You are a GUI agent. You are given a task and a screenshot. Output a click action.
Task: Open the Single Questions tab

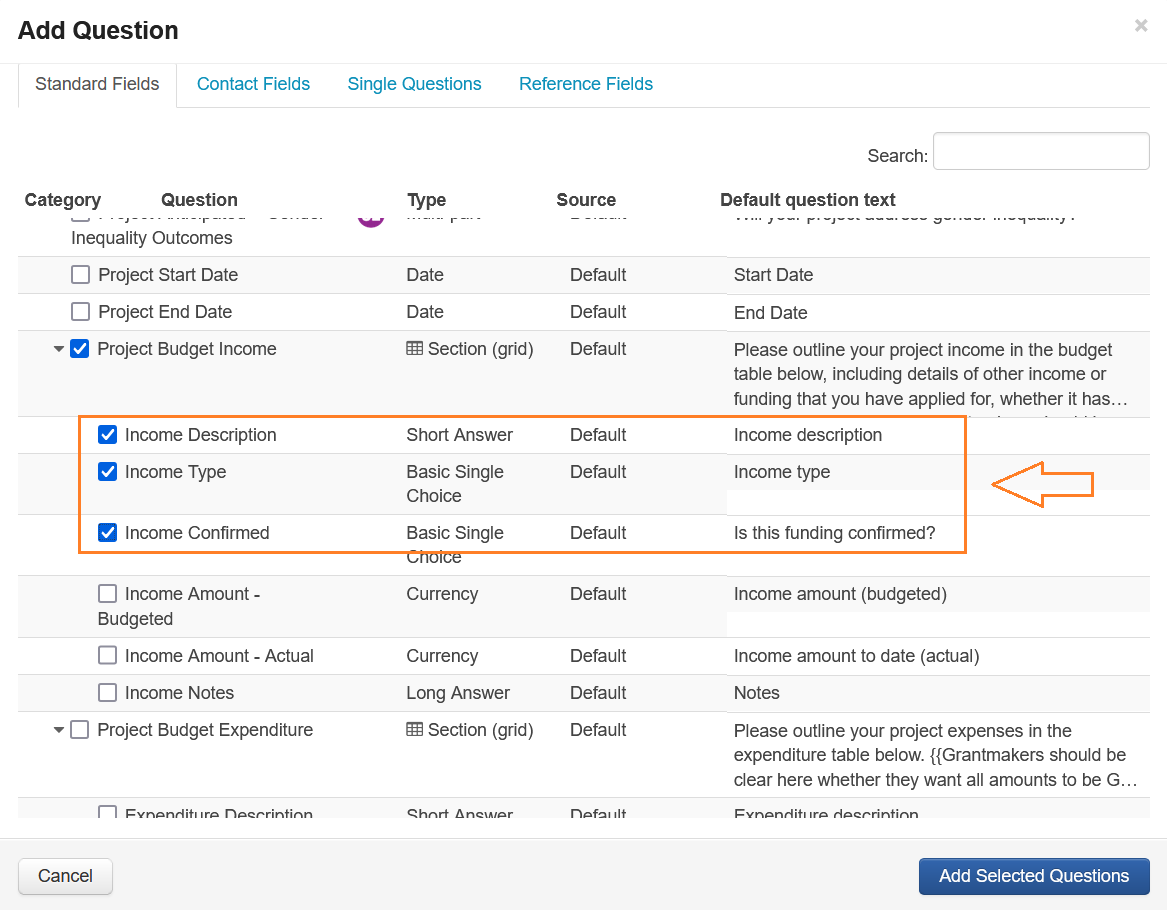coord(414,84)
